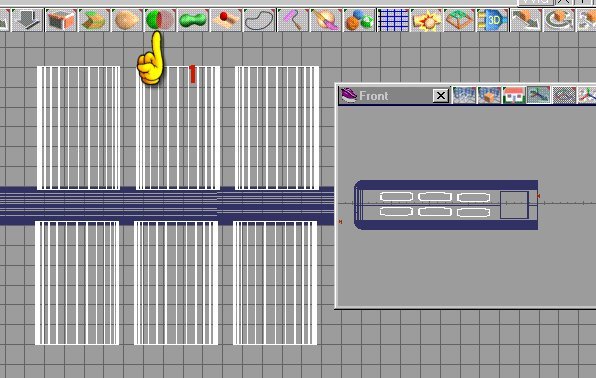Toggle the checkered axes icon in Front window
Image resolution: width=596 pixels, height=378 pixels.
point(538,95)
